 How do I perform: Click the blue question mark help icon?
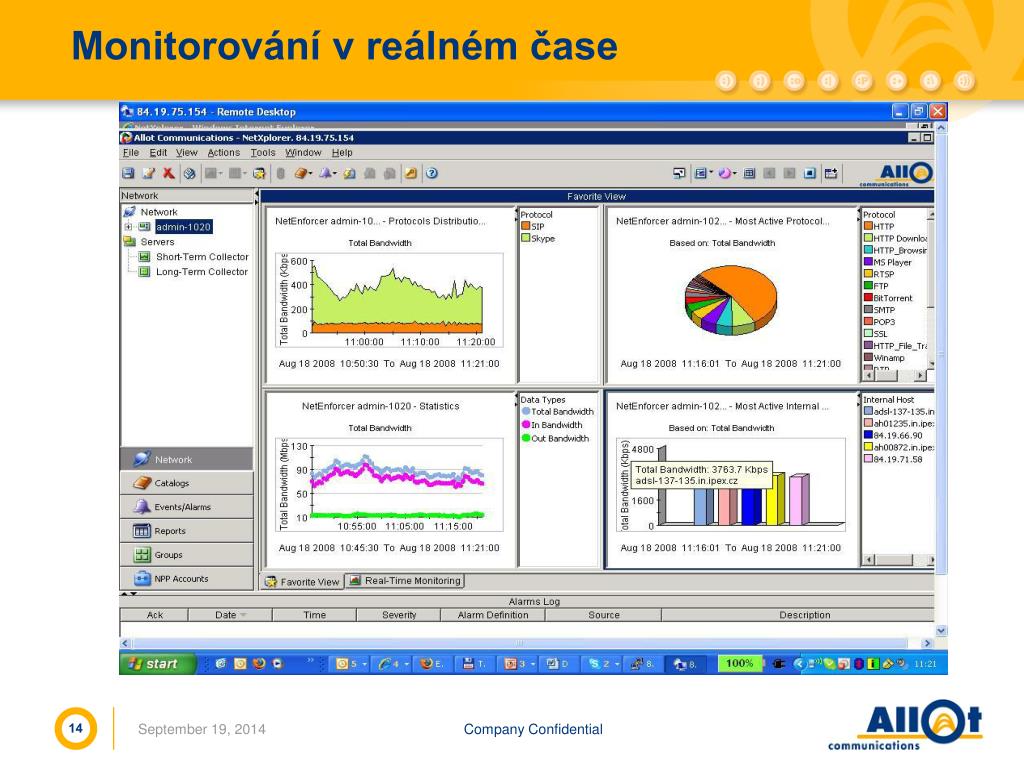pyautogui.click(x=432, y=173)
